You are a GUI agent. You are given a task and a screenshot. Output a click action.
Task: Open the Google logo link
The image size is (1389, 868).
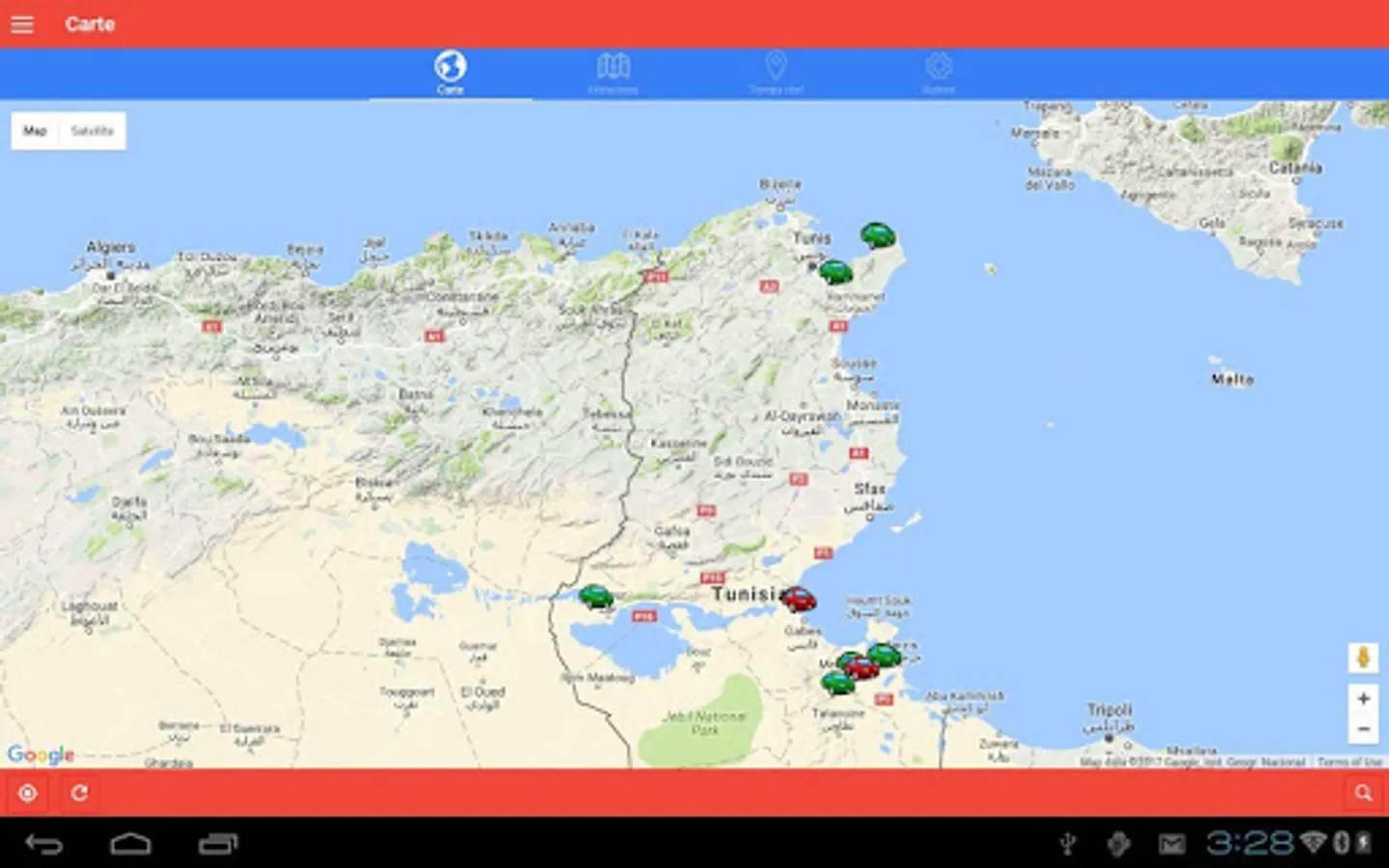tap(41, 754)
